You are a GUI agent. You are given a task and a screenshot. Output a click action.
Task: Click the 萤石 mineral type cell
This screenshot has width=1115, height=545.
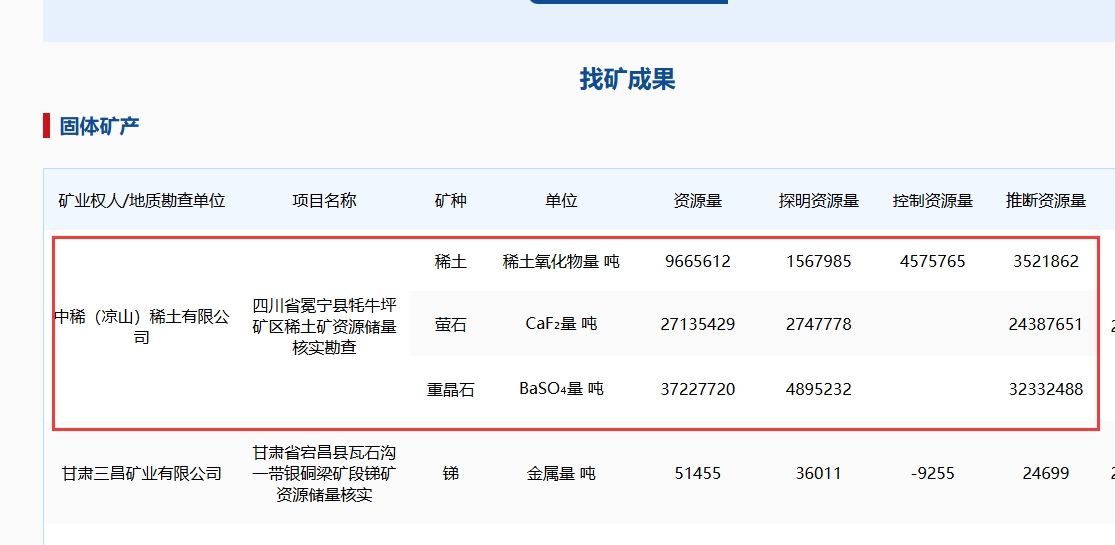[451, 325]
